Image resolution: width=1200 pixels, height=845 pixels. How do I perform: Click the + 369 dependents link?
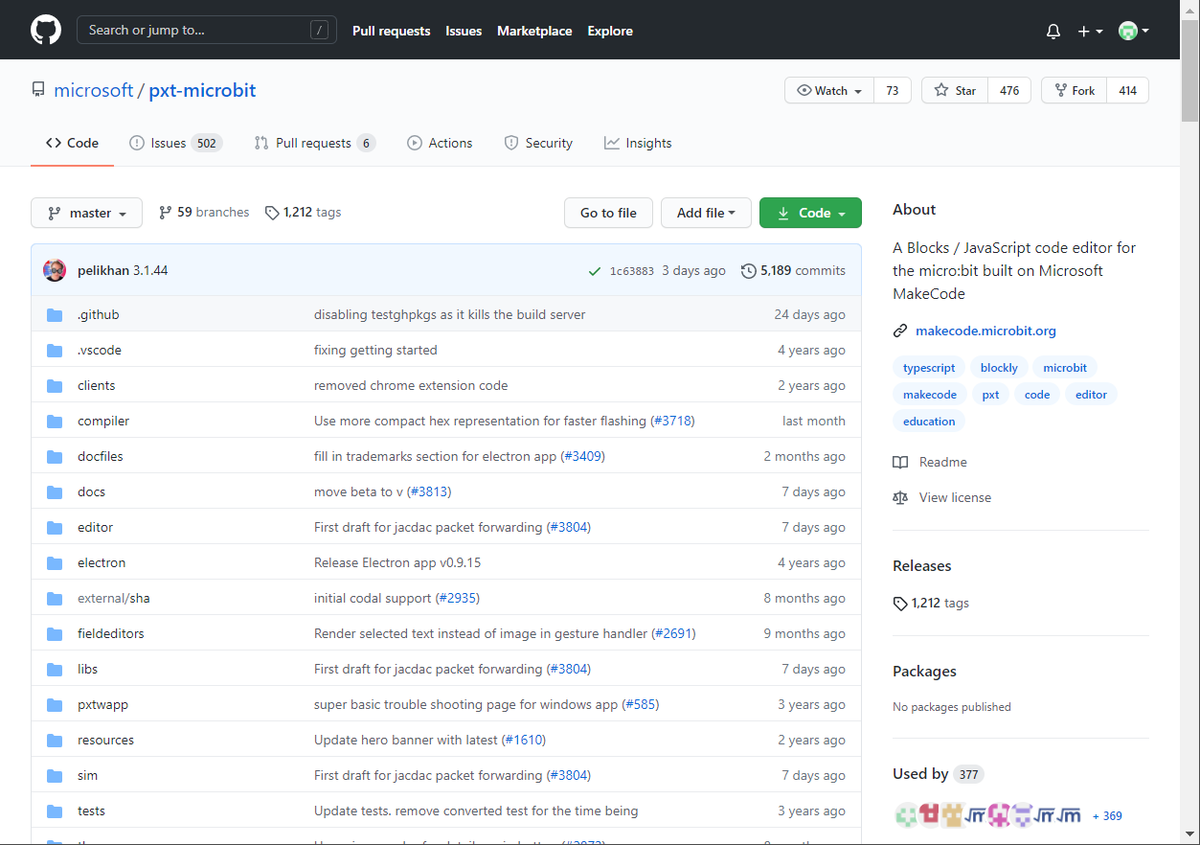(x=1107, y=816)
